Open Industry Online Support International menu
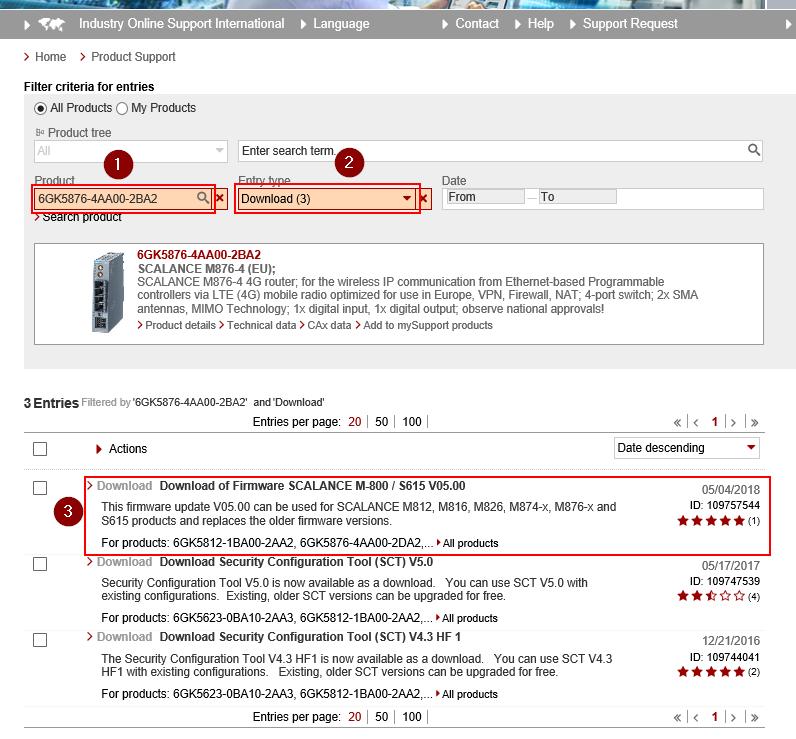796x739 pixels. [181, 24]
